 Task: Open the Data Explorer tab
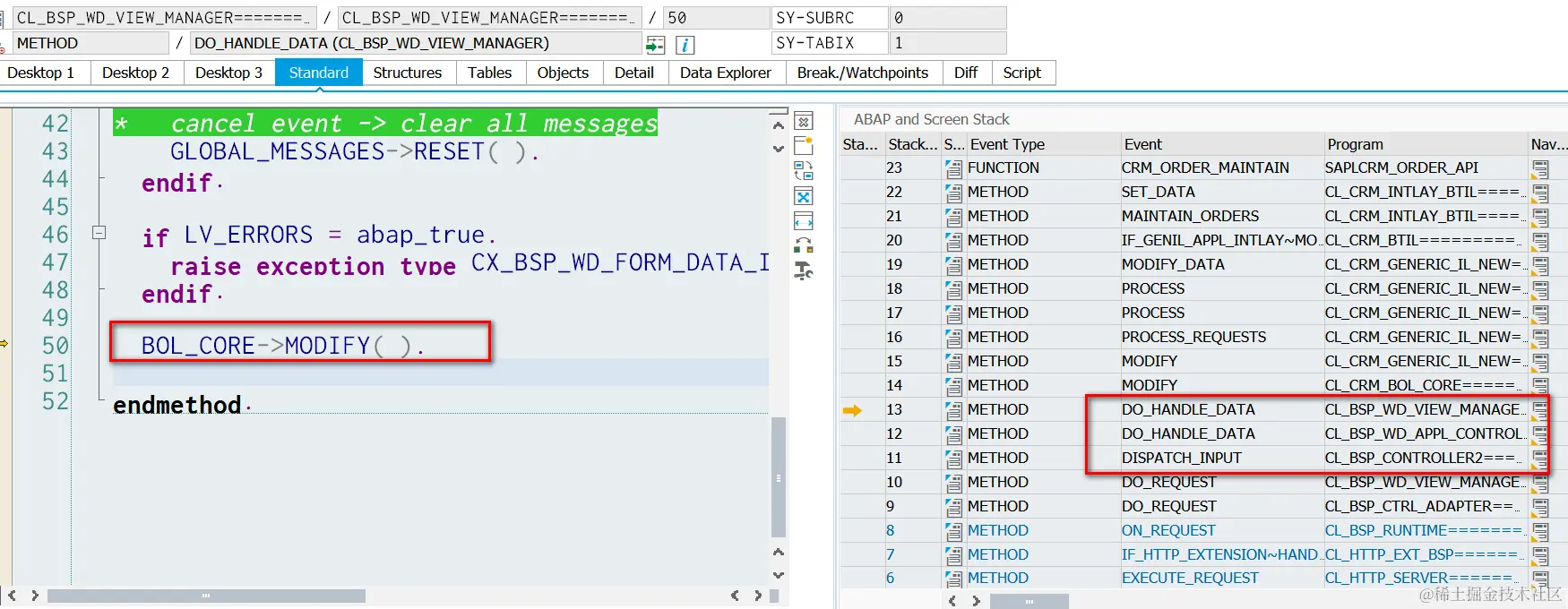[x=726, y=73]
